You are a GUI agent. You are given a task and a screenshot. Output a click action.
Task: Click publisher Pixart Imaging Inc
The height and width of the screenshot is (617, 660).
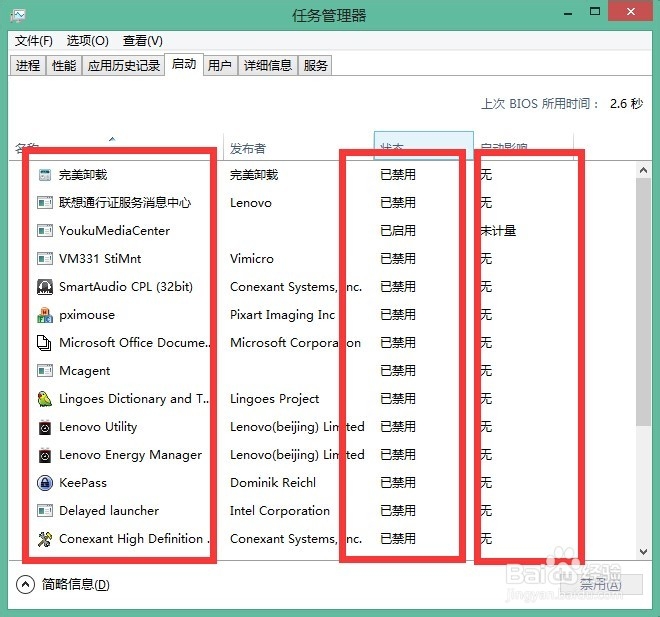coord(282,315)
